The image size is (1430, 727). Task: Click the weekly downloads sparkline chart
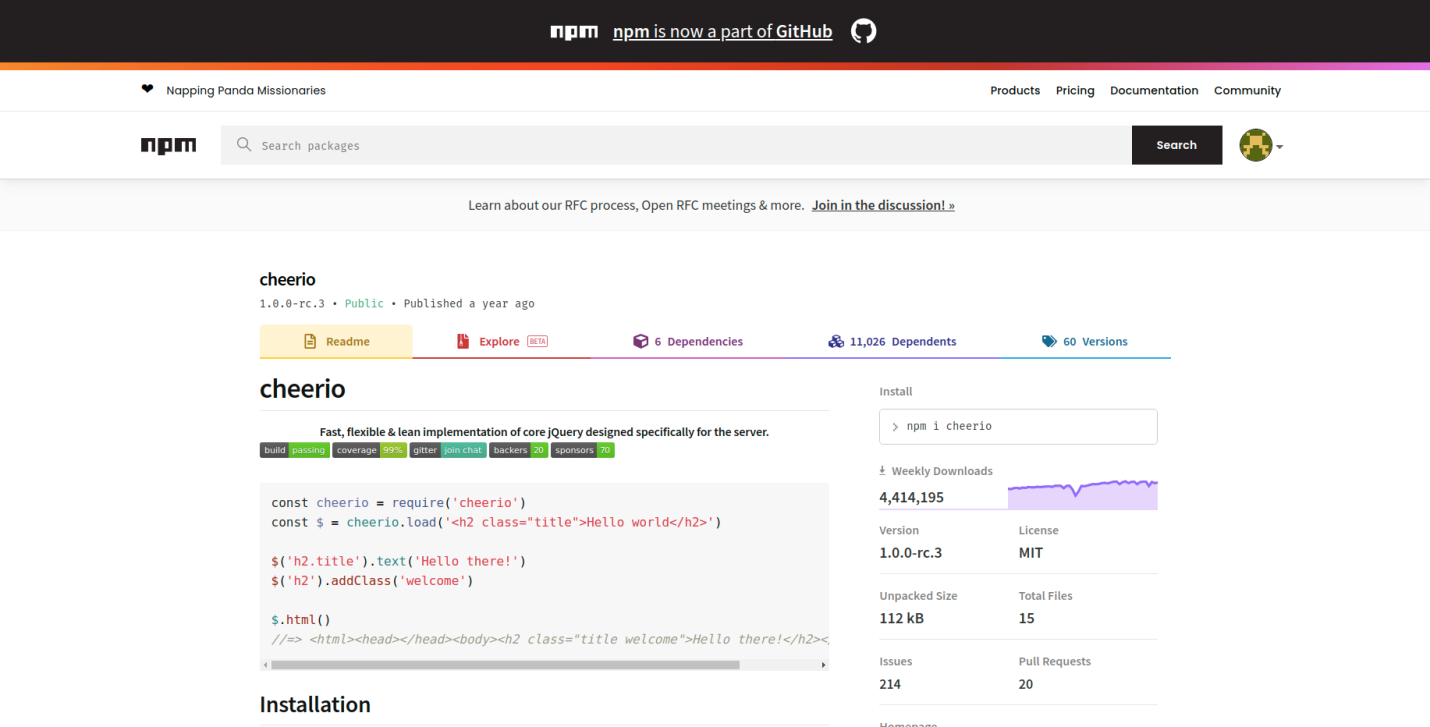[1083, 494]
